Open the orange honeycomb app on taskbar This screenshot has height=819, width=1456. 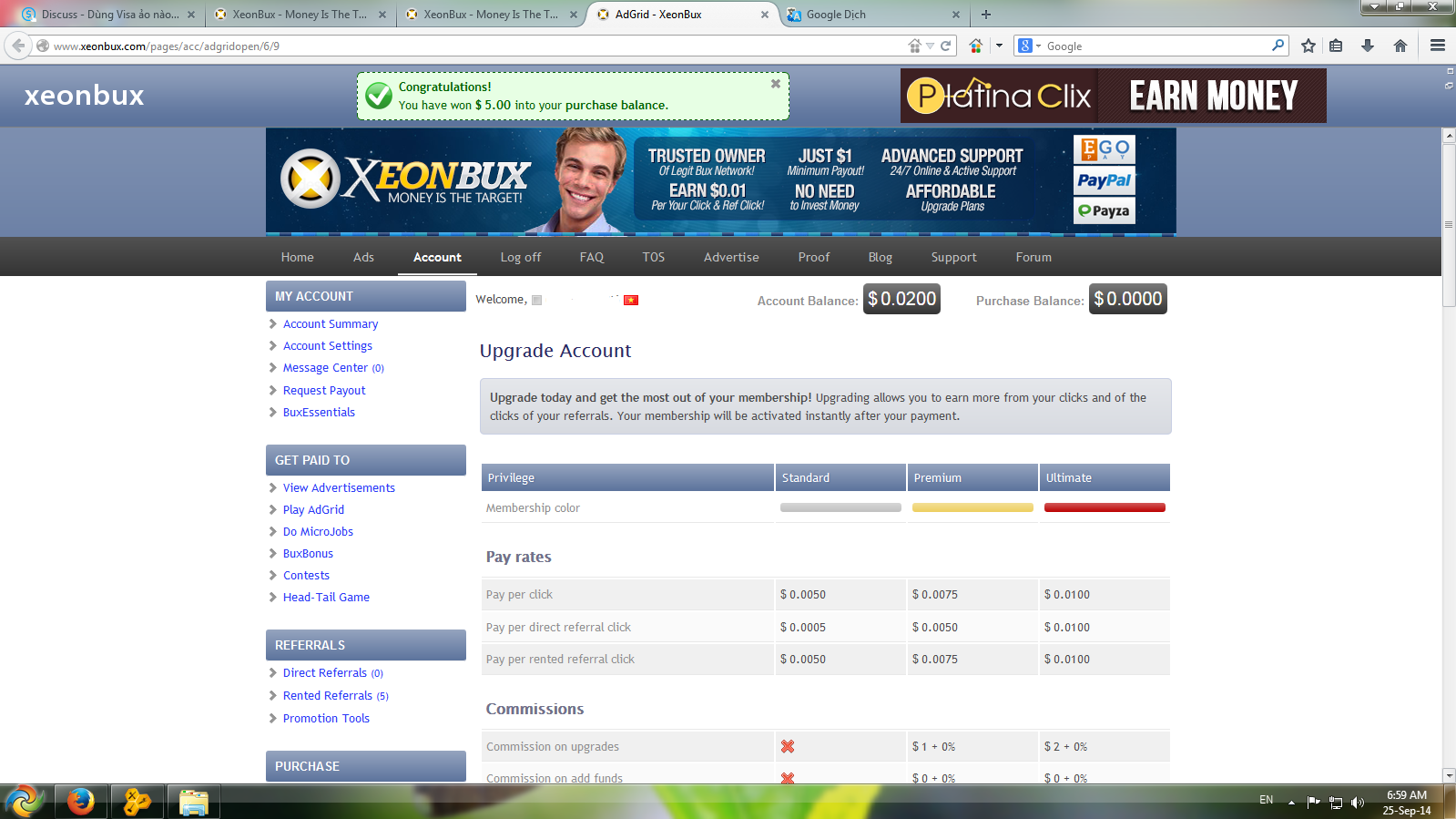[x=137, y=802]
